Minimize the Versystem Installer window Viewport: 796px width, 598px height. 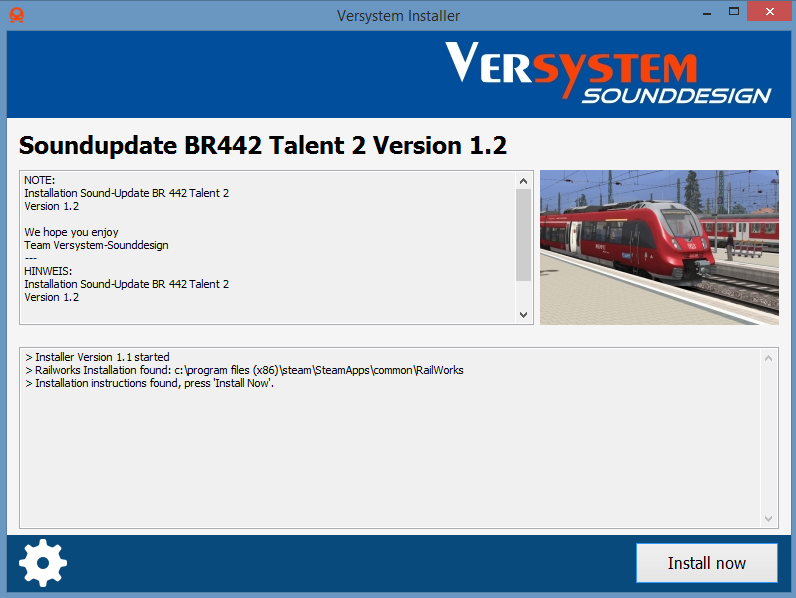(707, 13)
